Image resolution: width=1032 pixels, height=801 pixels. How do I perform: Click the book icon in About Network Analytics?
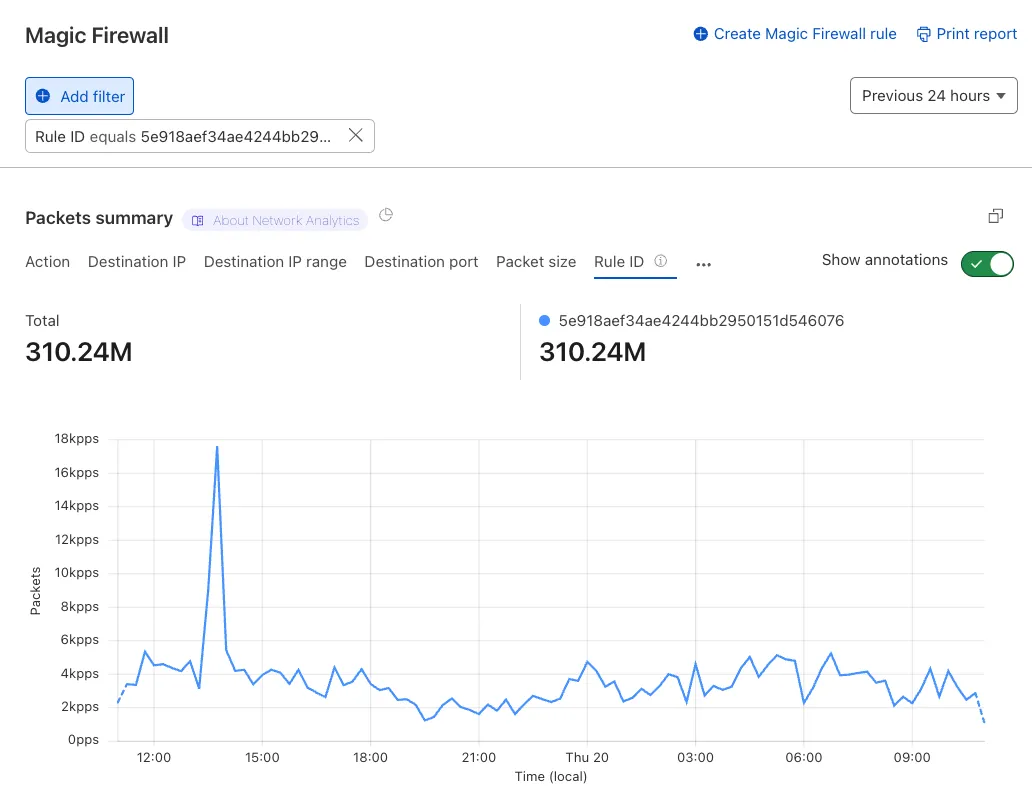198,220
